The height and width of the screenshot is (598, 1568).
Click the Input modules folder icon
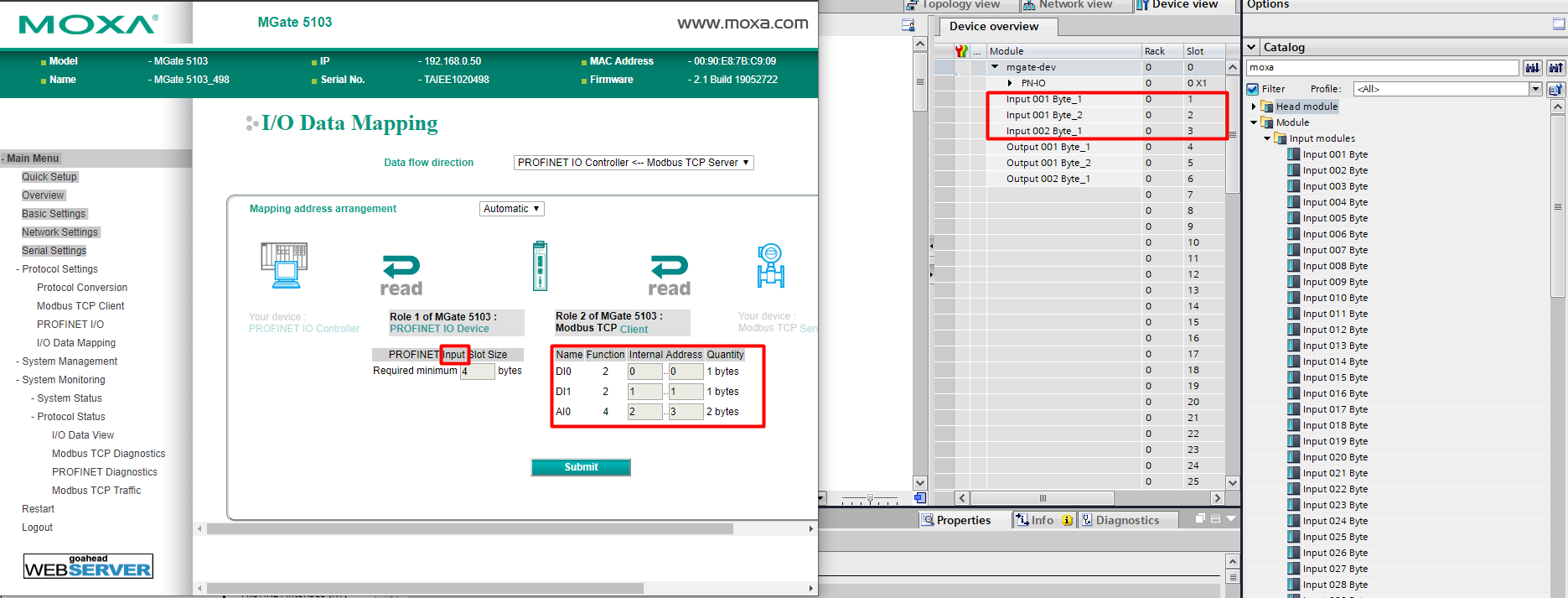point(1281,138)
